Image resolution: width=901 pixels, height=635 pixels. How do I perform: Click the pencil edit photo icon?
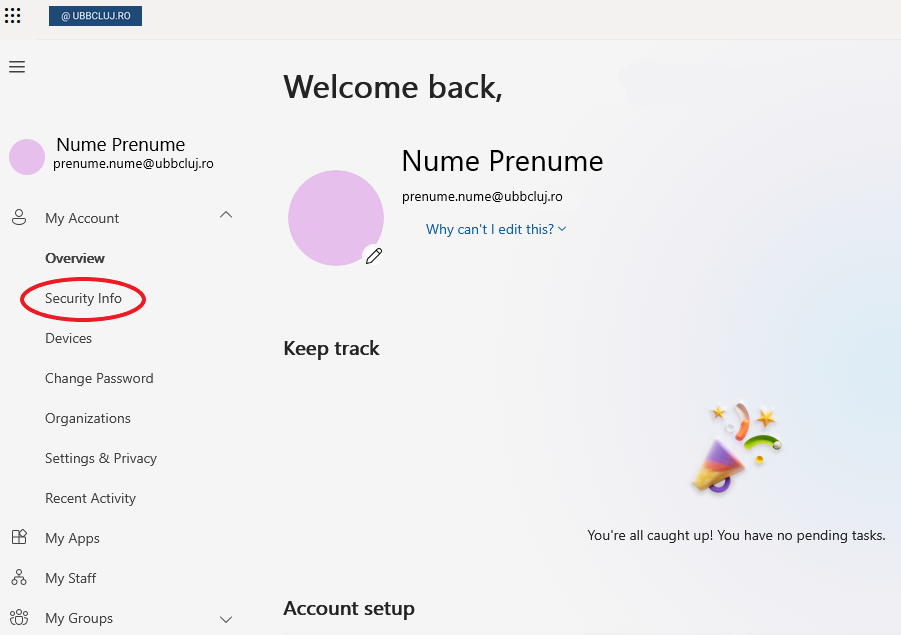[x=374, y=256]
